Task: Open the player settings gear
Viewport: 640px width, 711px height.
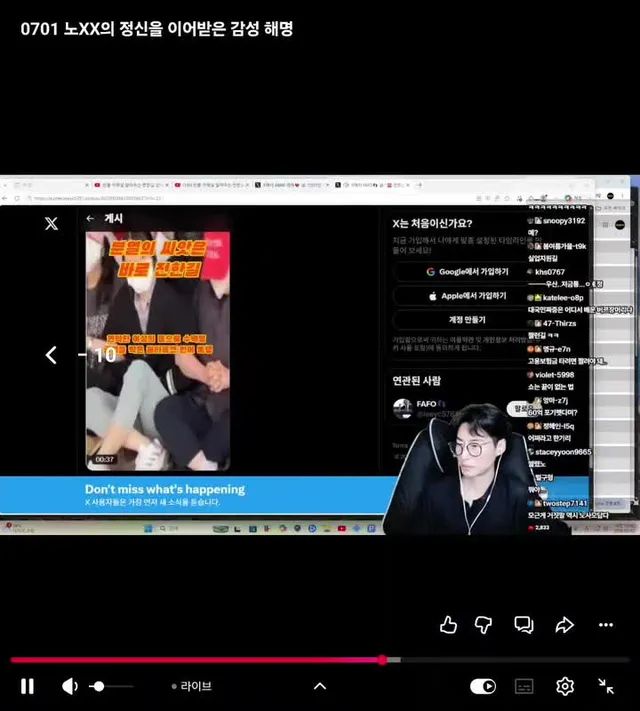Action: [565, 686]
